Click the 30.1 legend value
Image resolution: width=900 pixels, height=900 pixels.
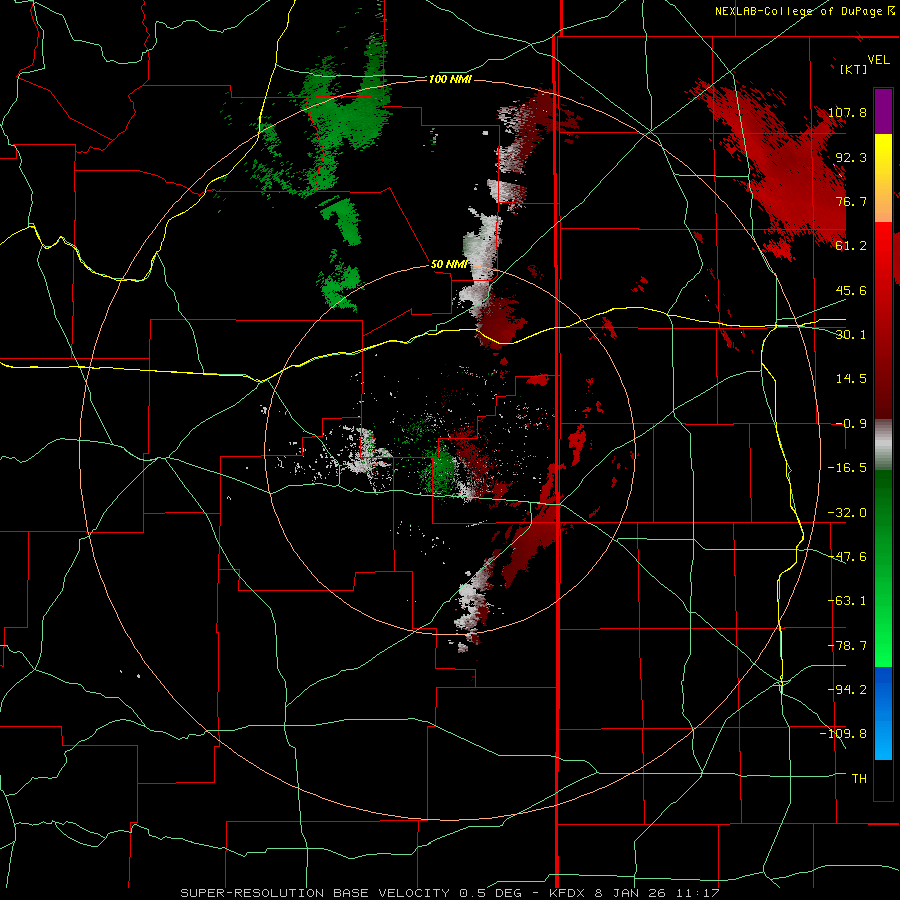(851, 335)
